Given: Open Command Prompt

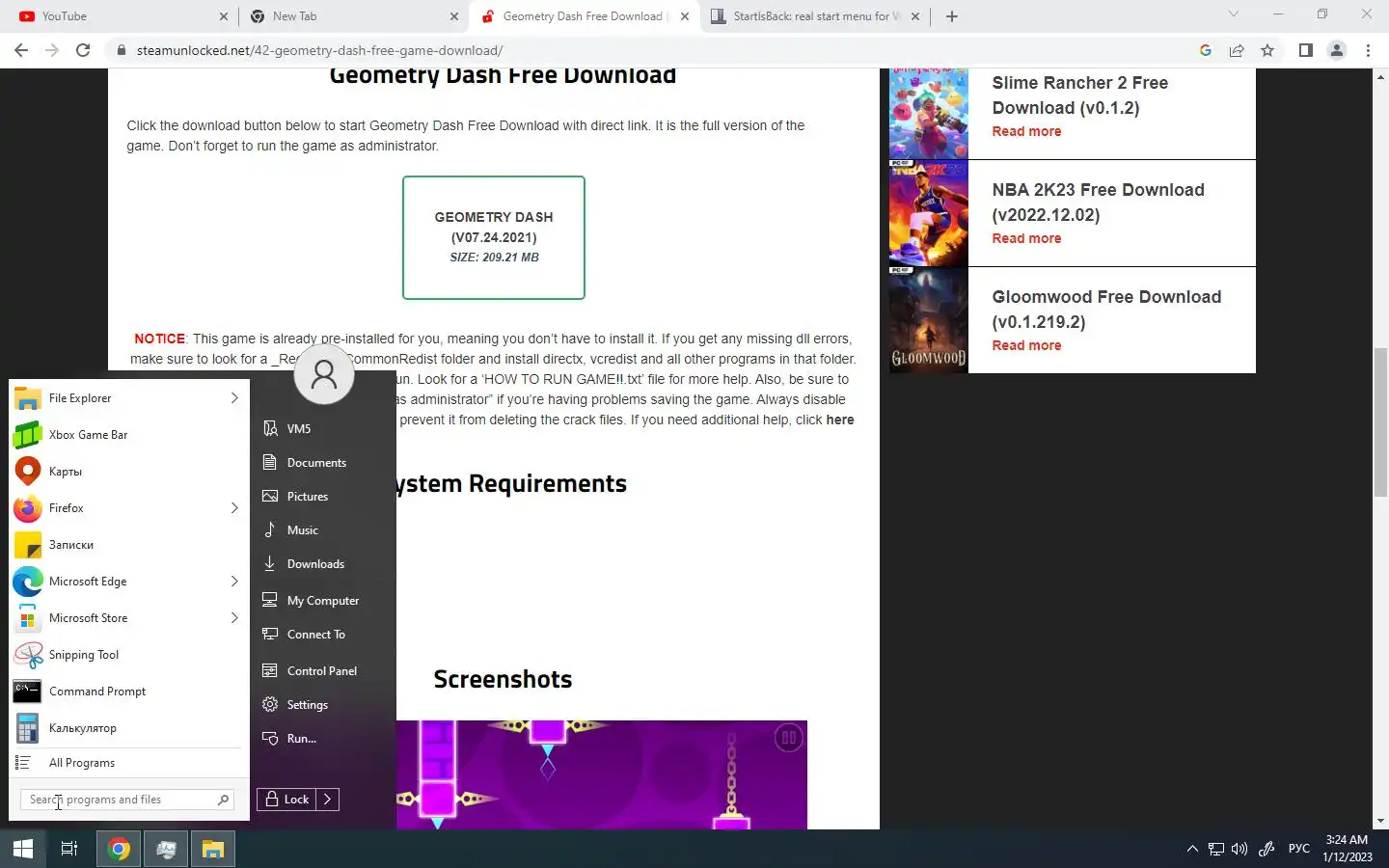Looking at the screenshot, I should pyautogui.click(x=129, y=692).
